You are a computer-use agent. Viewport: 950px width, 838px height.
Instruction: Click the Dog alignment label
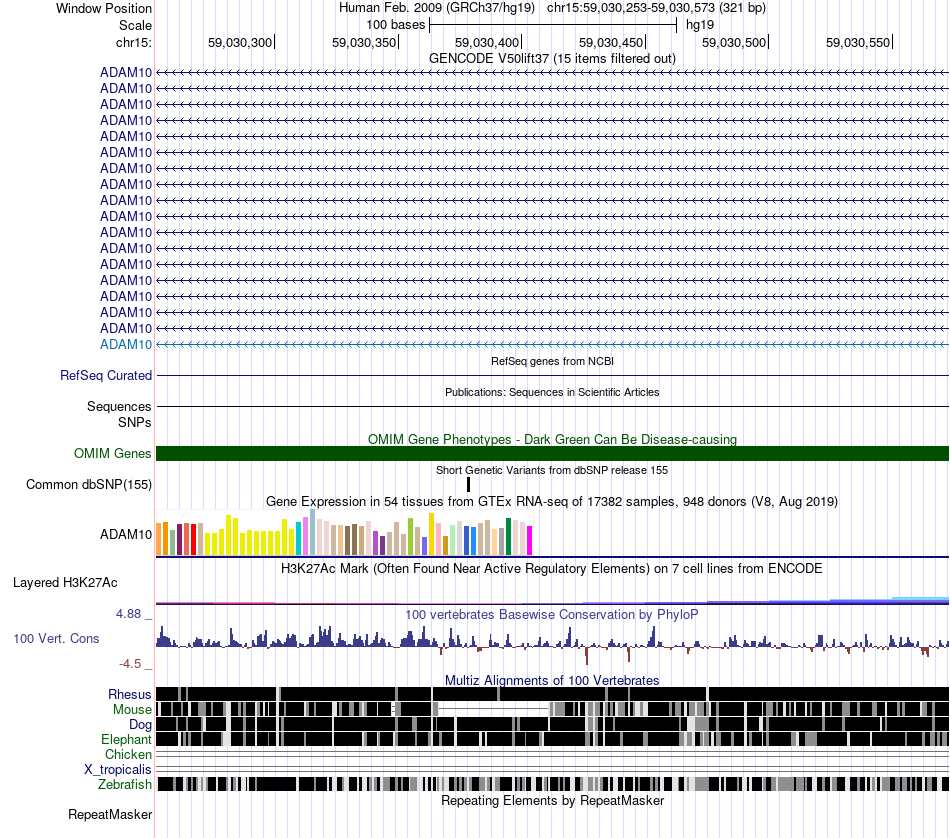pyautogui.click(x=140, y=725)
